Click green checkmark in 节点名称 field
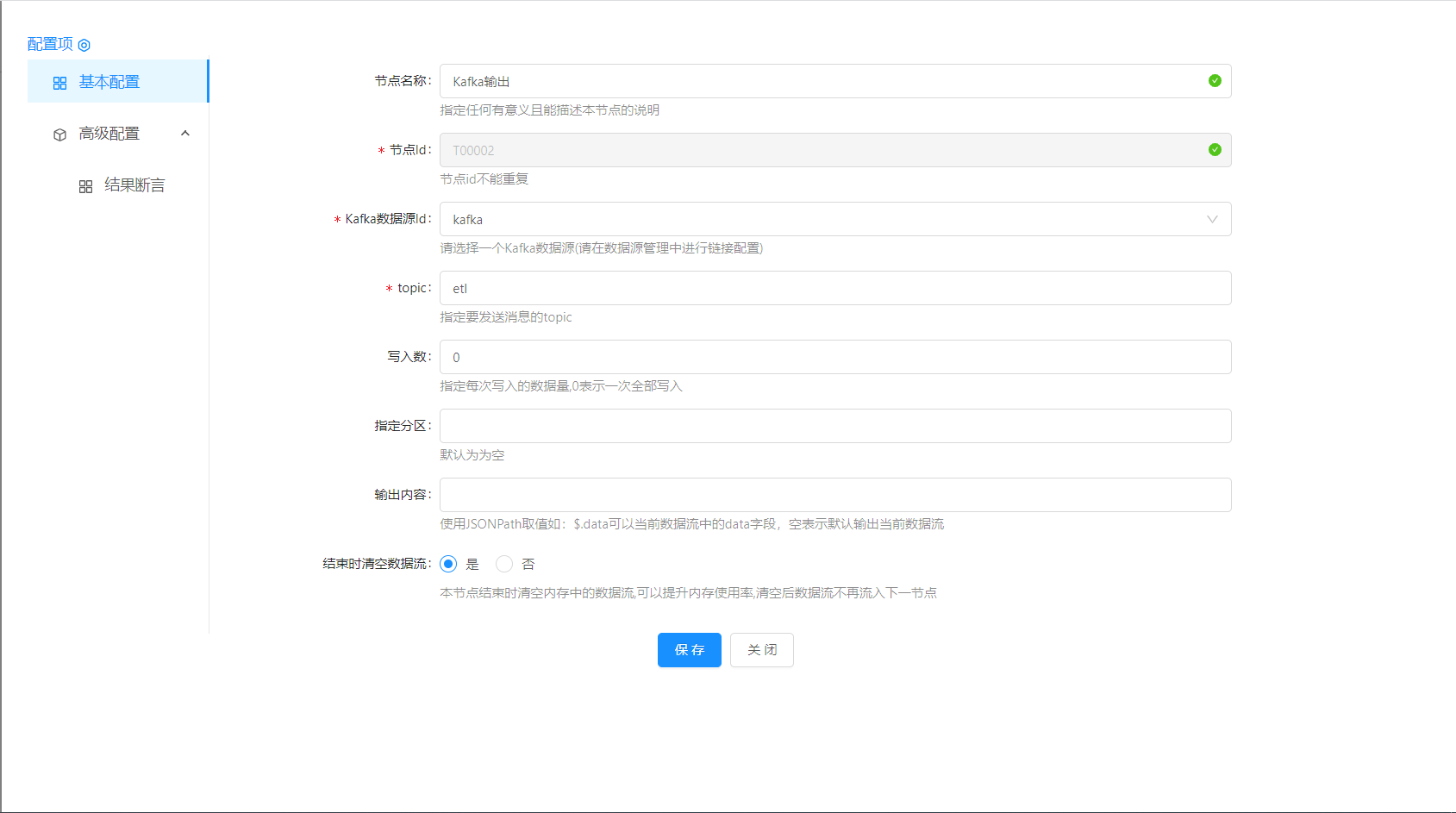 pos(1214,81)
